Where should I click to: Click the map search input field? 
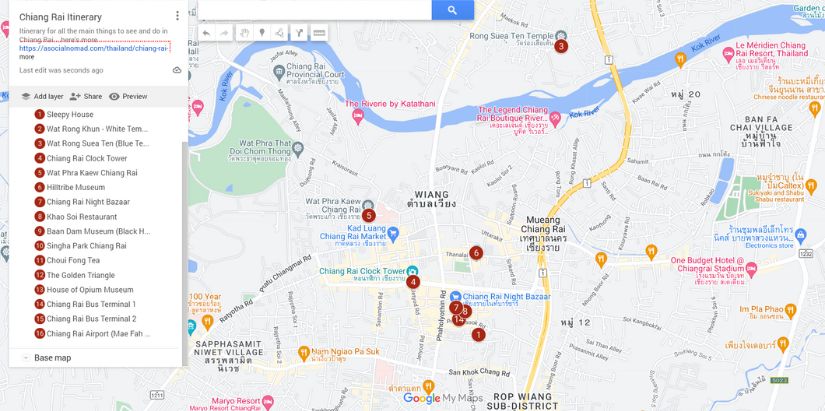(x=315, y=10)
